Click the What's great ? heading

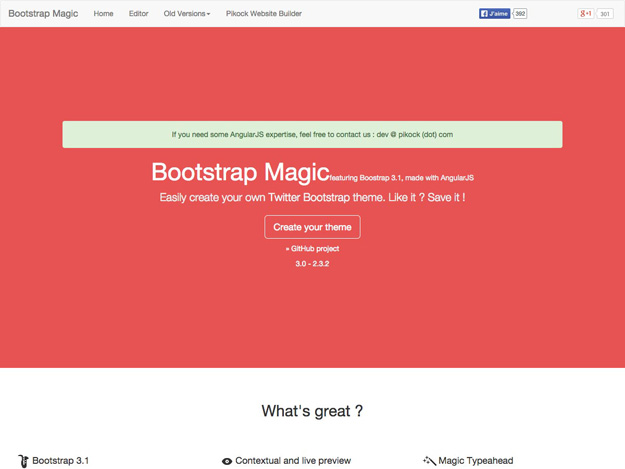coord(312,411)
